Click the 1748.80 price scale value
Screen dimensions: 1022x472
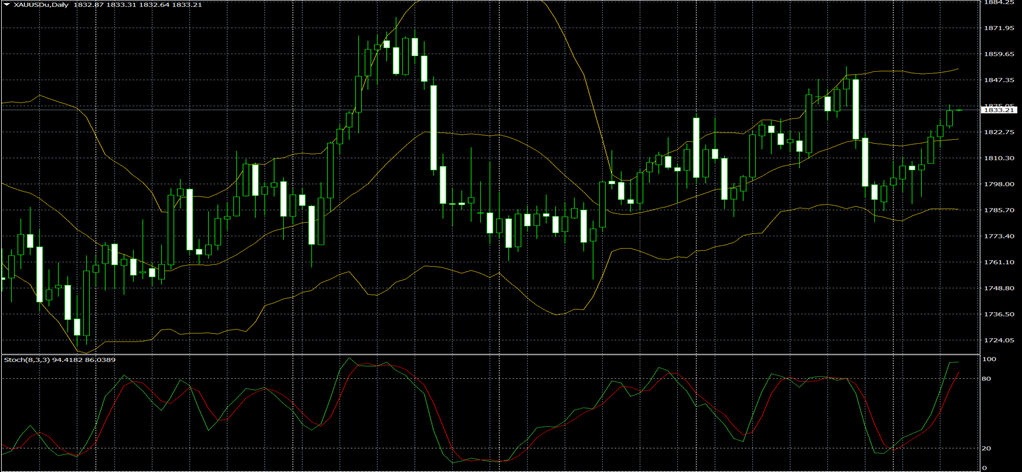(997, 288)
